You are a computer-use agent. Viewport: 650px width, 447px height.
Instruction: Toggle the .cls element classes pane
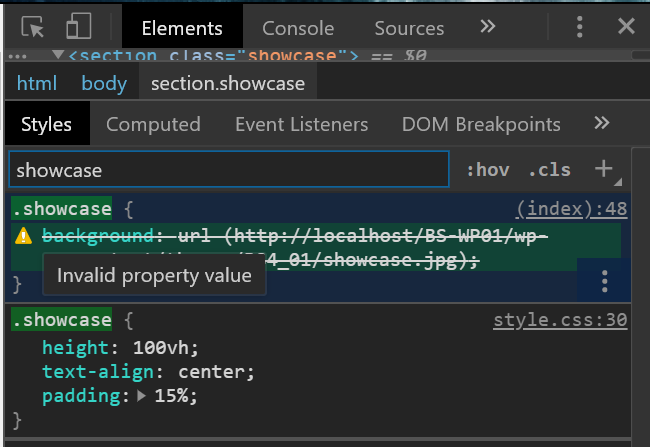click(x=549, y=170)
